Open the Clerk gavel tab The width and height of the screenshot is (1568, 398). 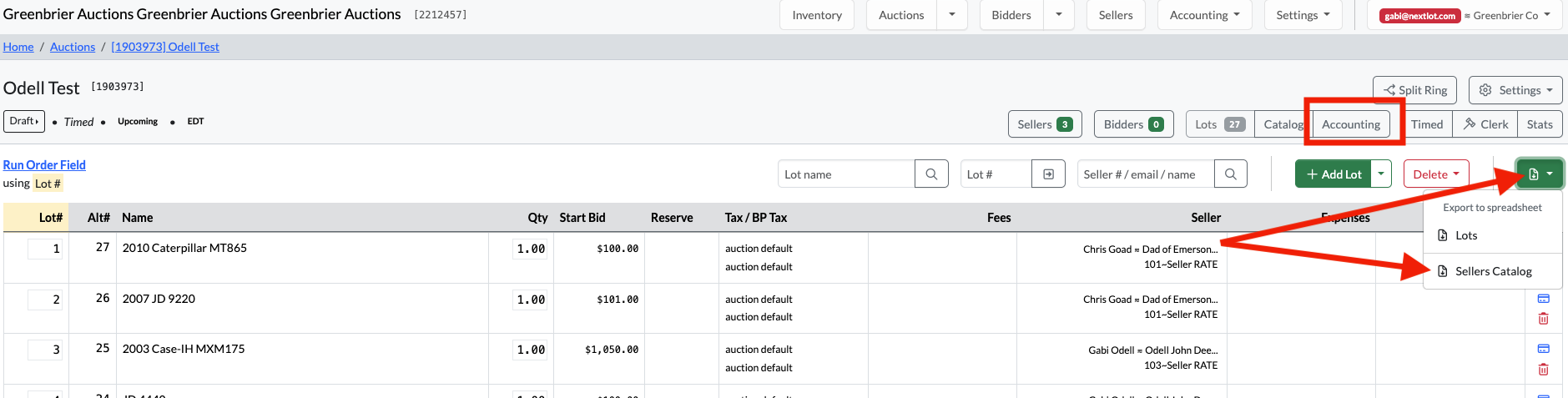click(x=1485, y=124)
